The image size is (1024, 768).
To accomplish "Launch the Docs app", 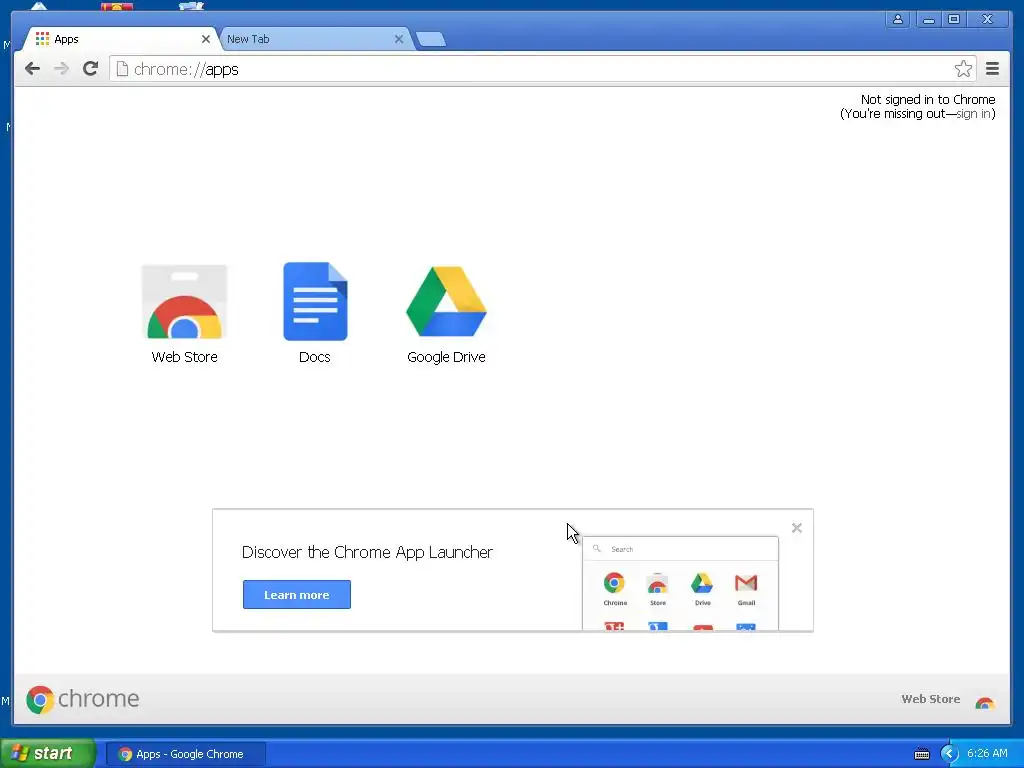I will 315,302.
